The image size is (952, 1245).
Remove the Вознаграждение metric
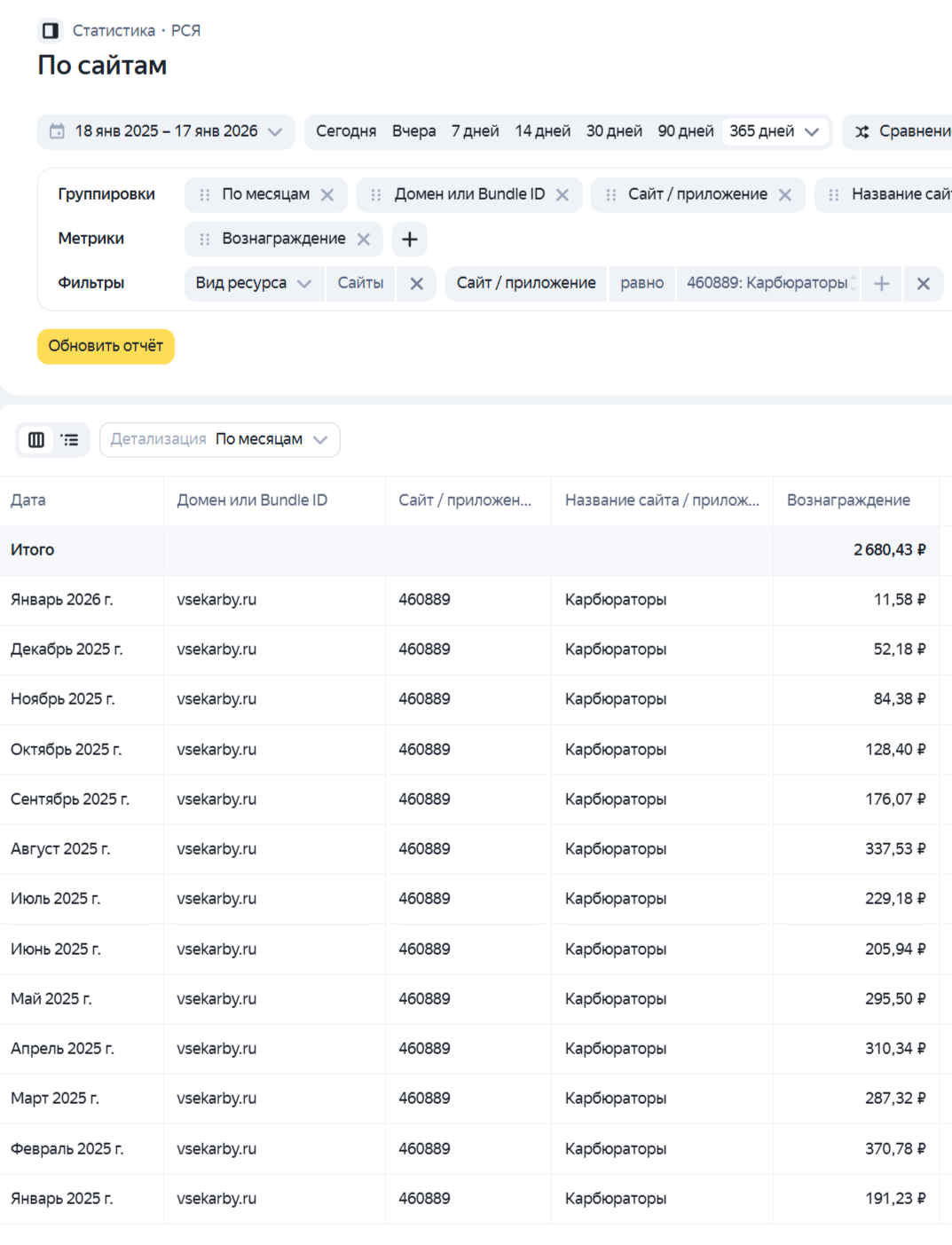(364, 240)
